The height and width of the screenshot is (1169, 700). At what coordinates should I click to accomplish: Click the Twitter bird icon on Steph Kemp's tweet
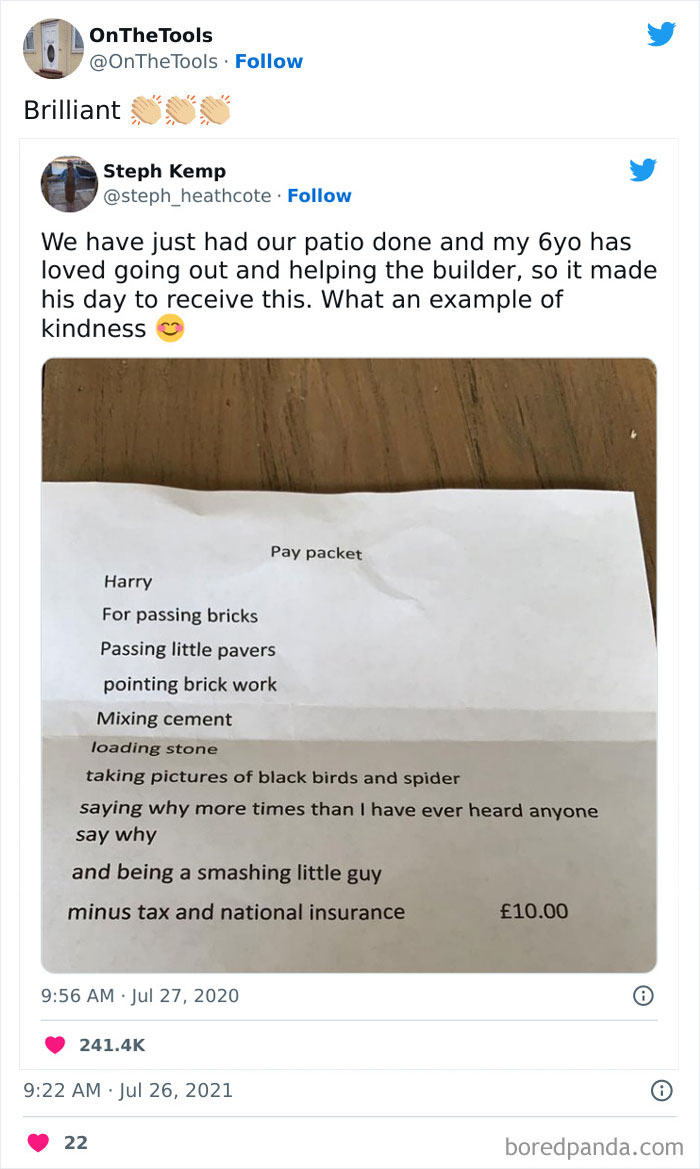(642, 170)
